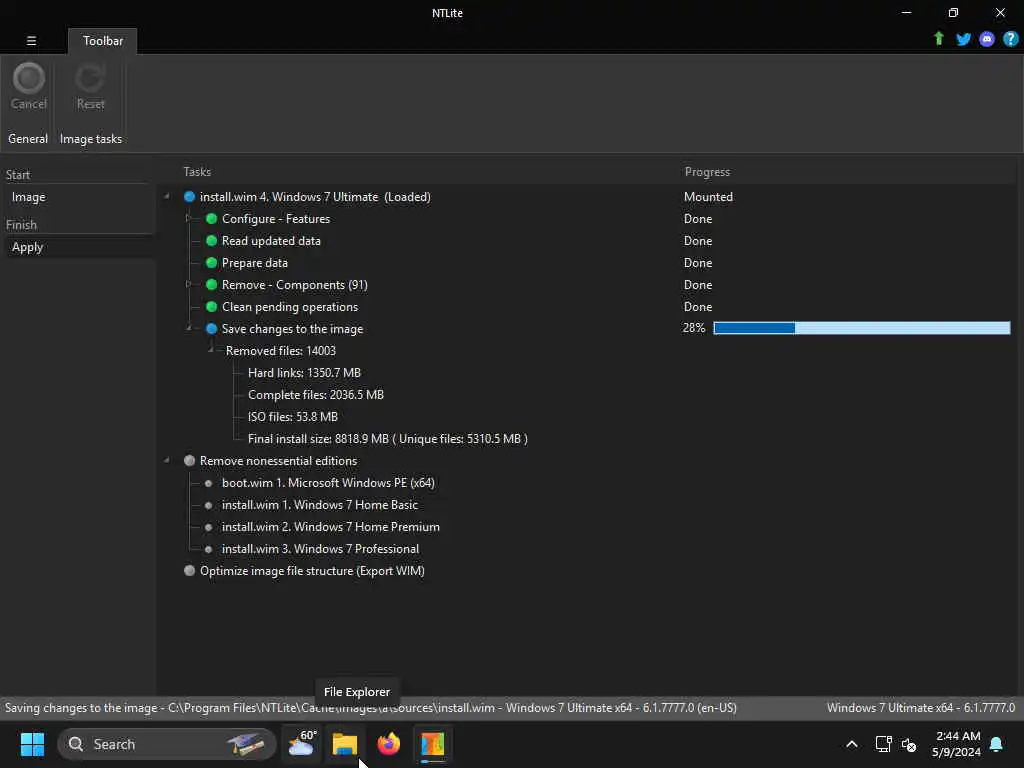Click blue dot beside Save changes to image
Screen dimensions: 1024x768
tap(212, 328)
